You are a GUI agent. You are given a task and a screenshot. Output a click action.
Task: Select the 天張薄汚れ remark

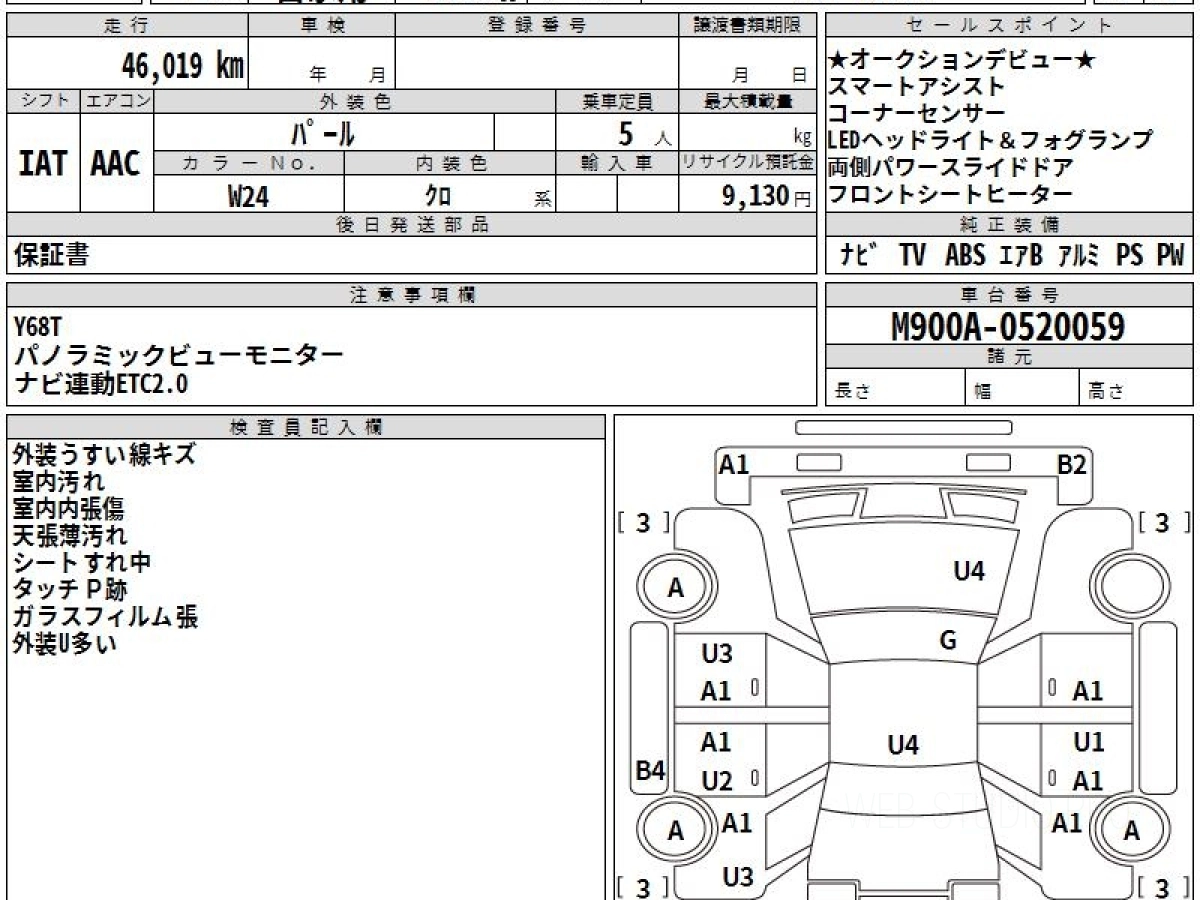pos(70,535)
